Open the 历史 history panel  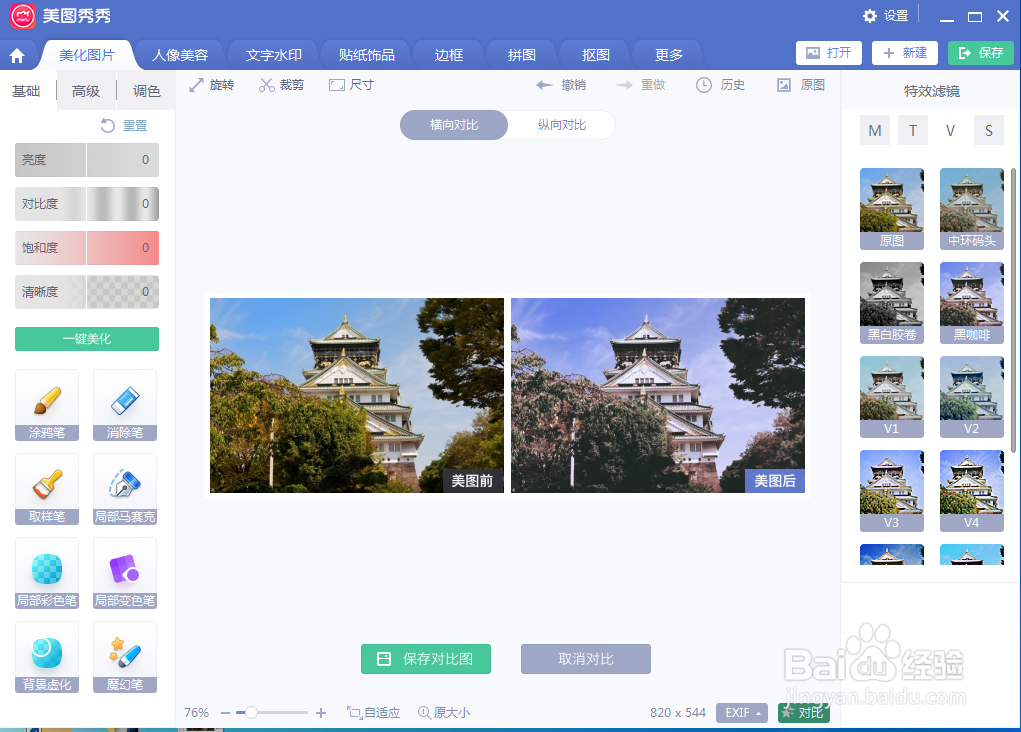click(720, 85)
